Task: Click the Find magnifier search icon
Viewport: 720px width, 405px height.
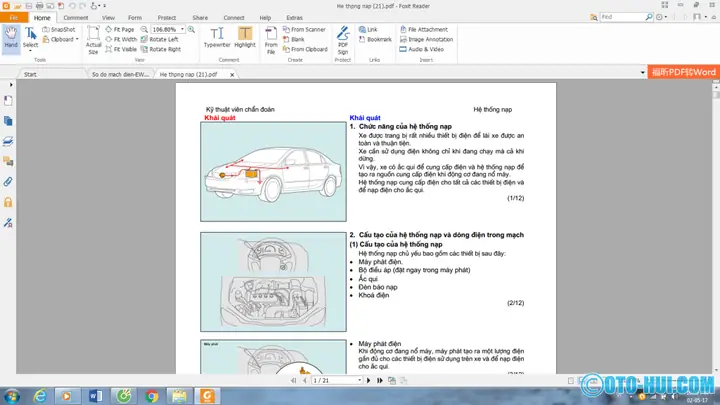Action: [649, 17]
